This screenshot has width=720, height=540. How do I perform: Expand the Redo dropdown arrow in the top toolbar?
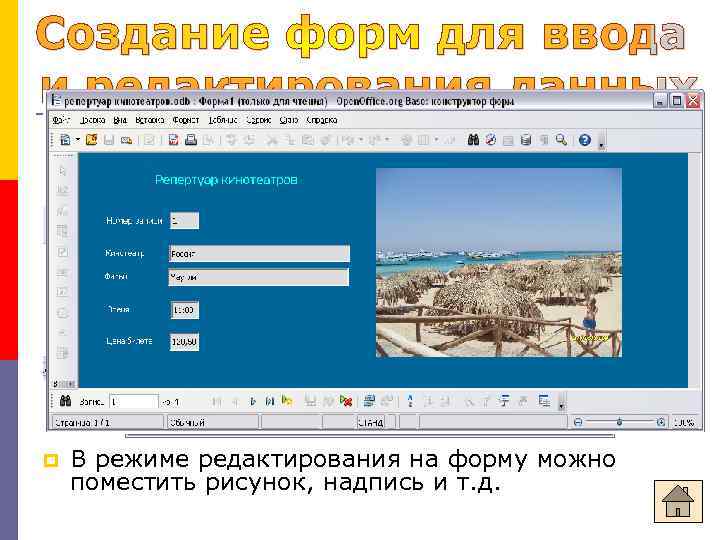[388, 140]
